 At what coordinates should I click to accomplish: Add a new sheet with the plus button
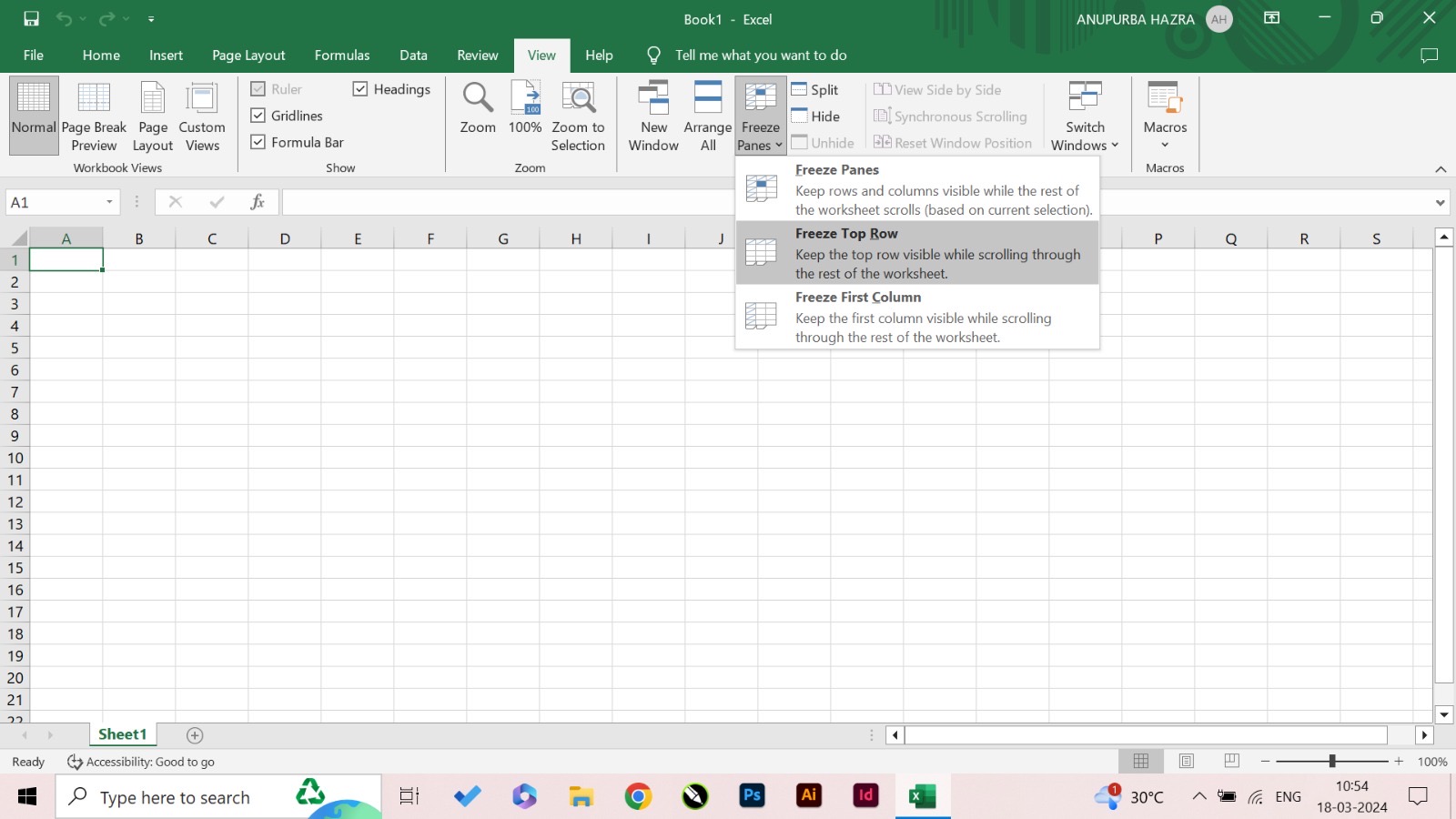pyautogui.click(x=194, y=734)
